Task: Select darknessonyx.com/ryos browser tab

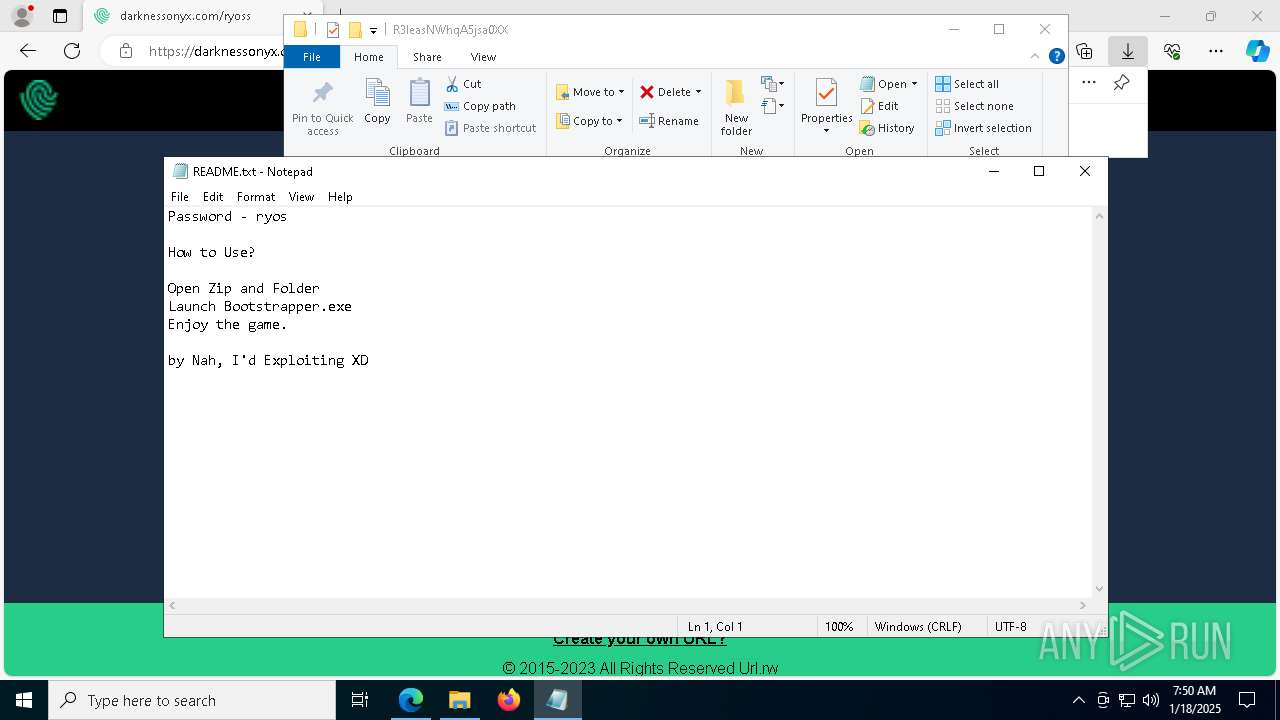Action: coord(185,16)
